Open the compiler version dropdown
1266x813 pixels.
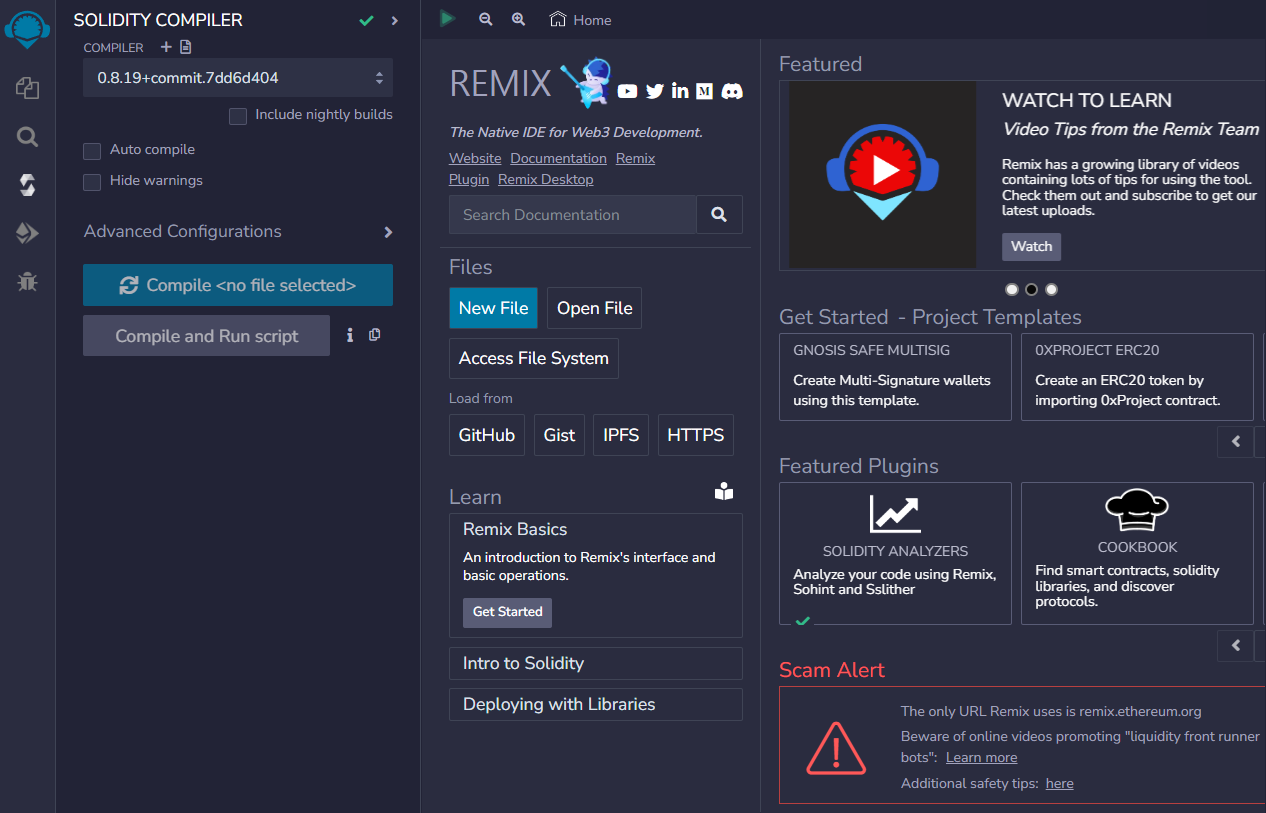coord(238,78)
